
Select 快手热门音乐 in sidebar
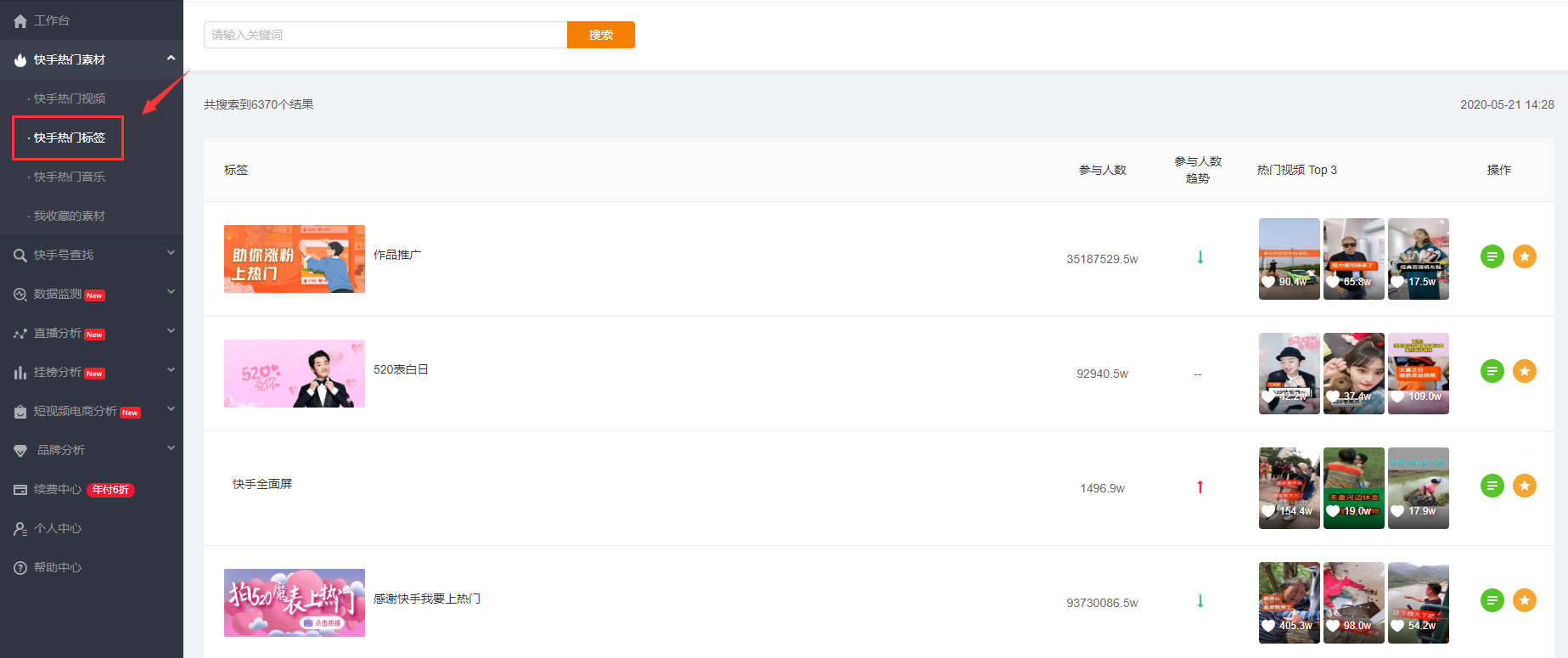tap(70, 177)
